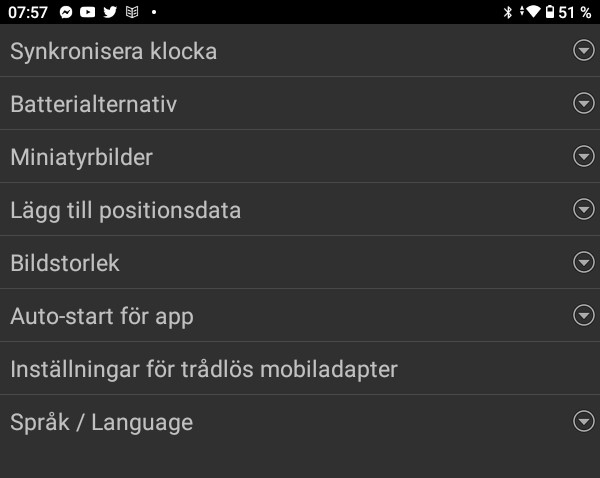Image resolution: width=600 pixels, height=478 pixels.
Task: Tap the Twitter notification icon
Action: [108, 12]
